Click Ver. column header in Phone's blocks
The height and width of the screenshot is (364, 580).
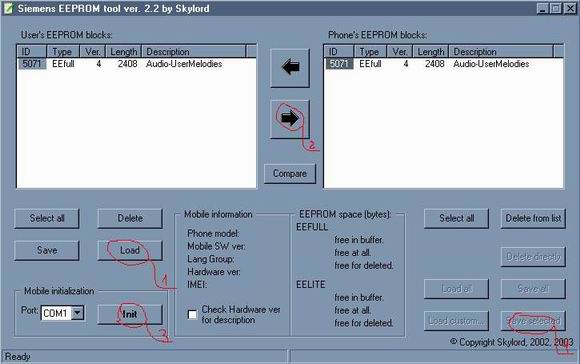(399, 51)
